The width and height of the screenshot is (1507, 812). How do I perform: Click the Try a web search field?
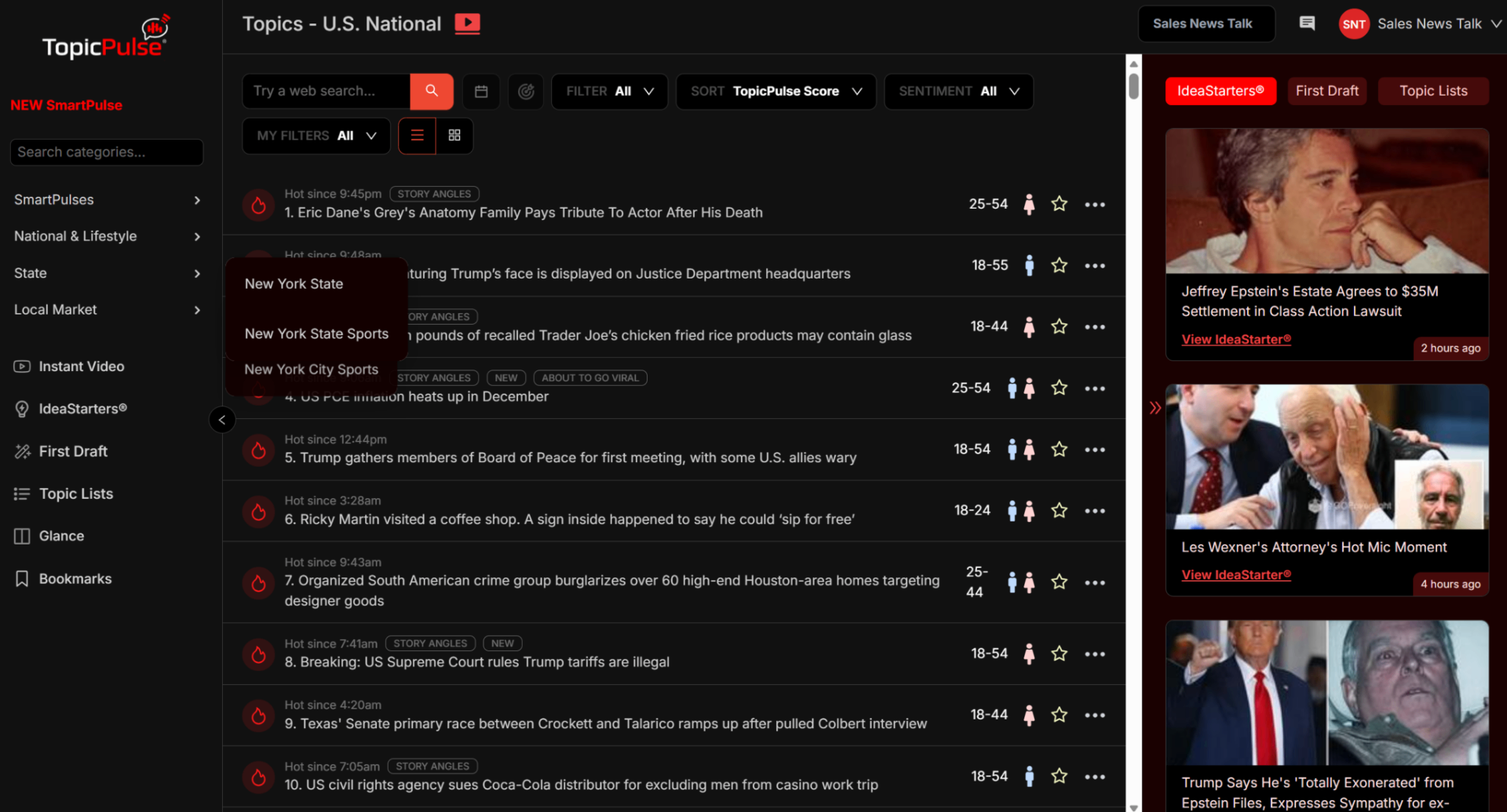point(327,91)
